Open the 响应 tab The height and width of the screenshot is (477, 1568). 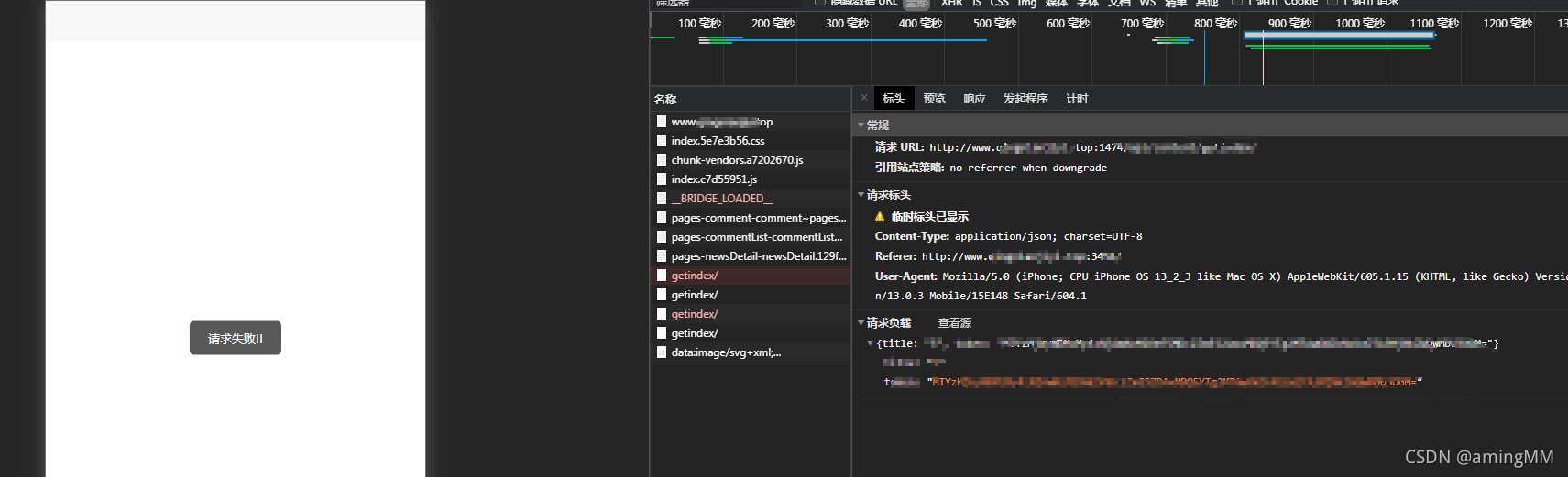[974, 99]
